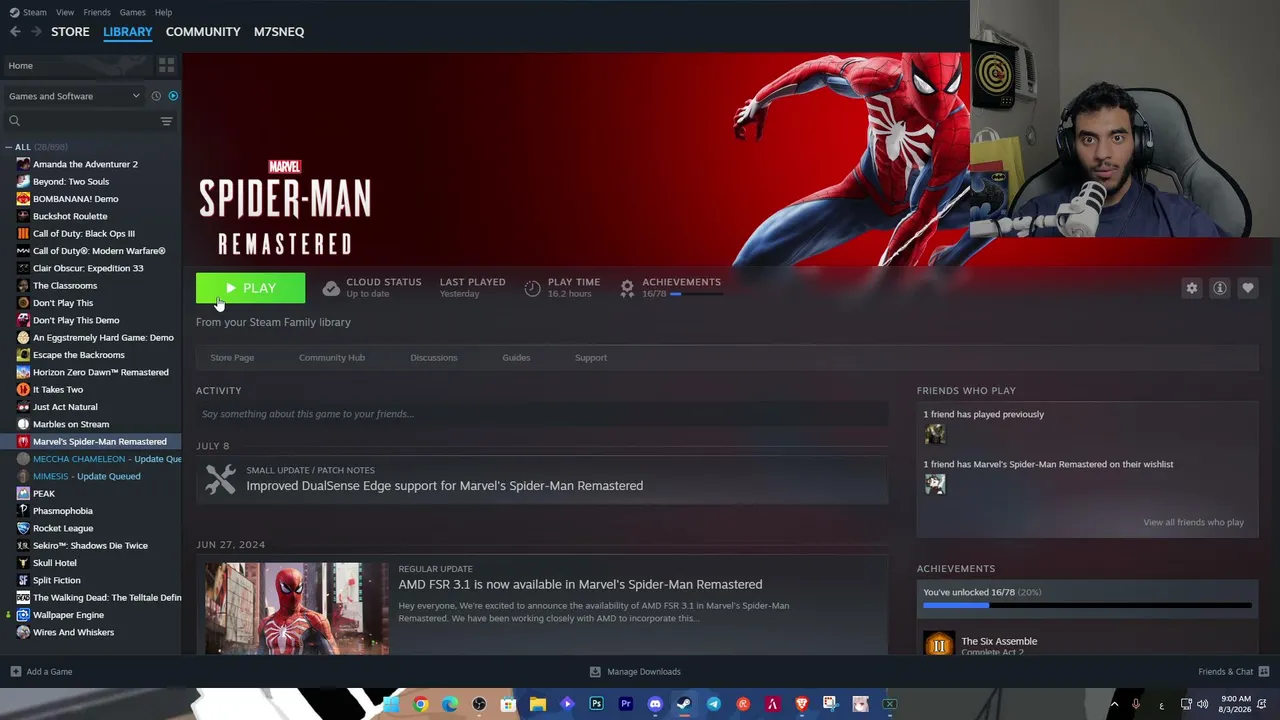Select Sekiro: Shadows Die Twice
The height and width of the screenshot is (720, 1280).
90,546
